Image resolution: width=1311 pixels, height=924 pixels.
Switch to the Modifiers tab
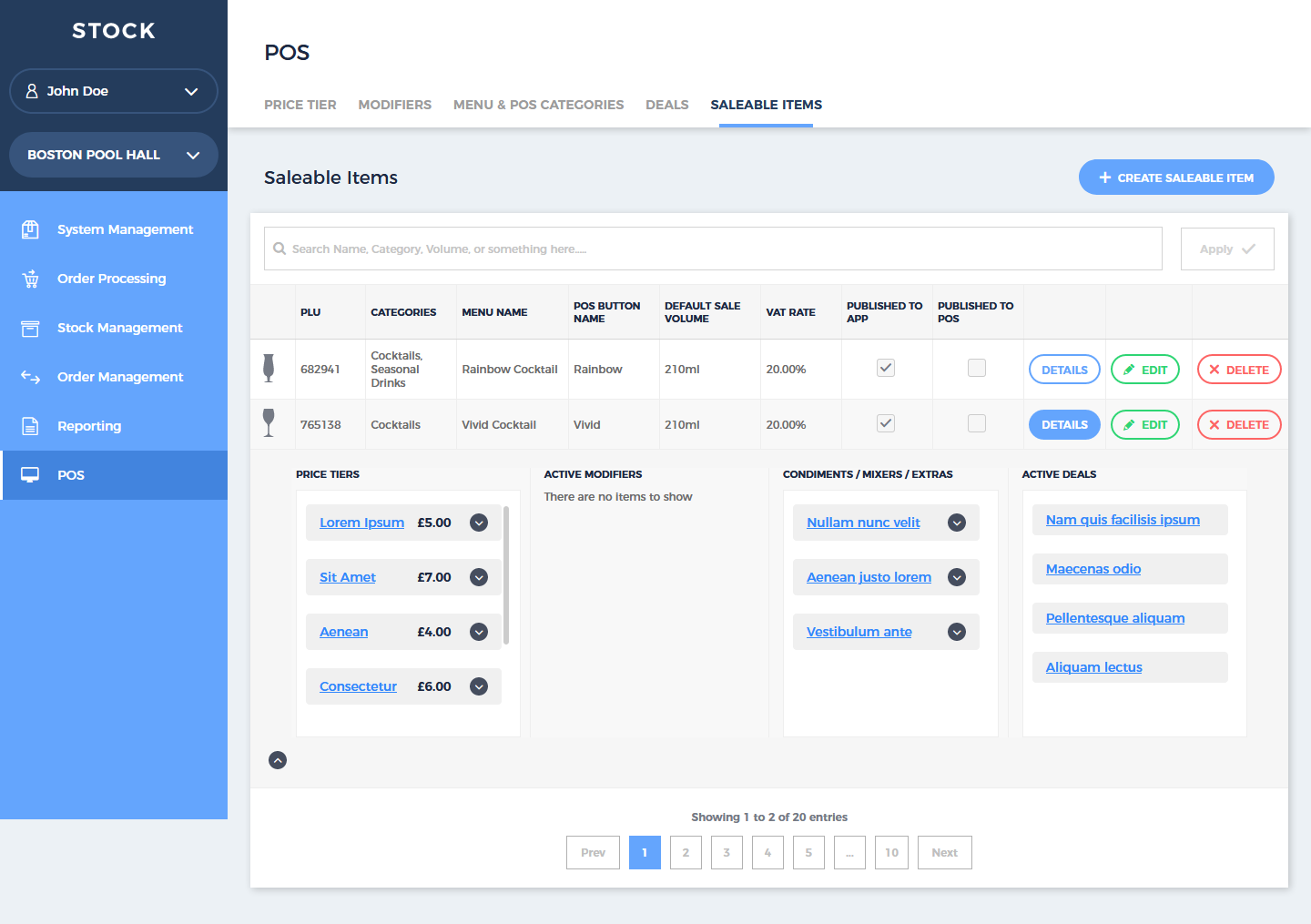click(394, 105)
